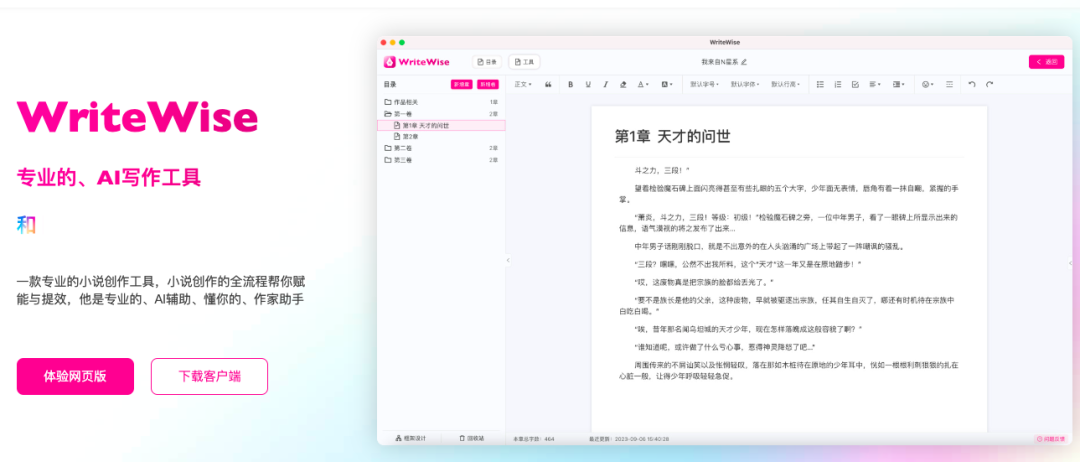Open the 目录 button in the top bar
1080x462 pixels.
[487, 62]
